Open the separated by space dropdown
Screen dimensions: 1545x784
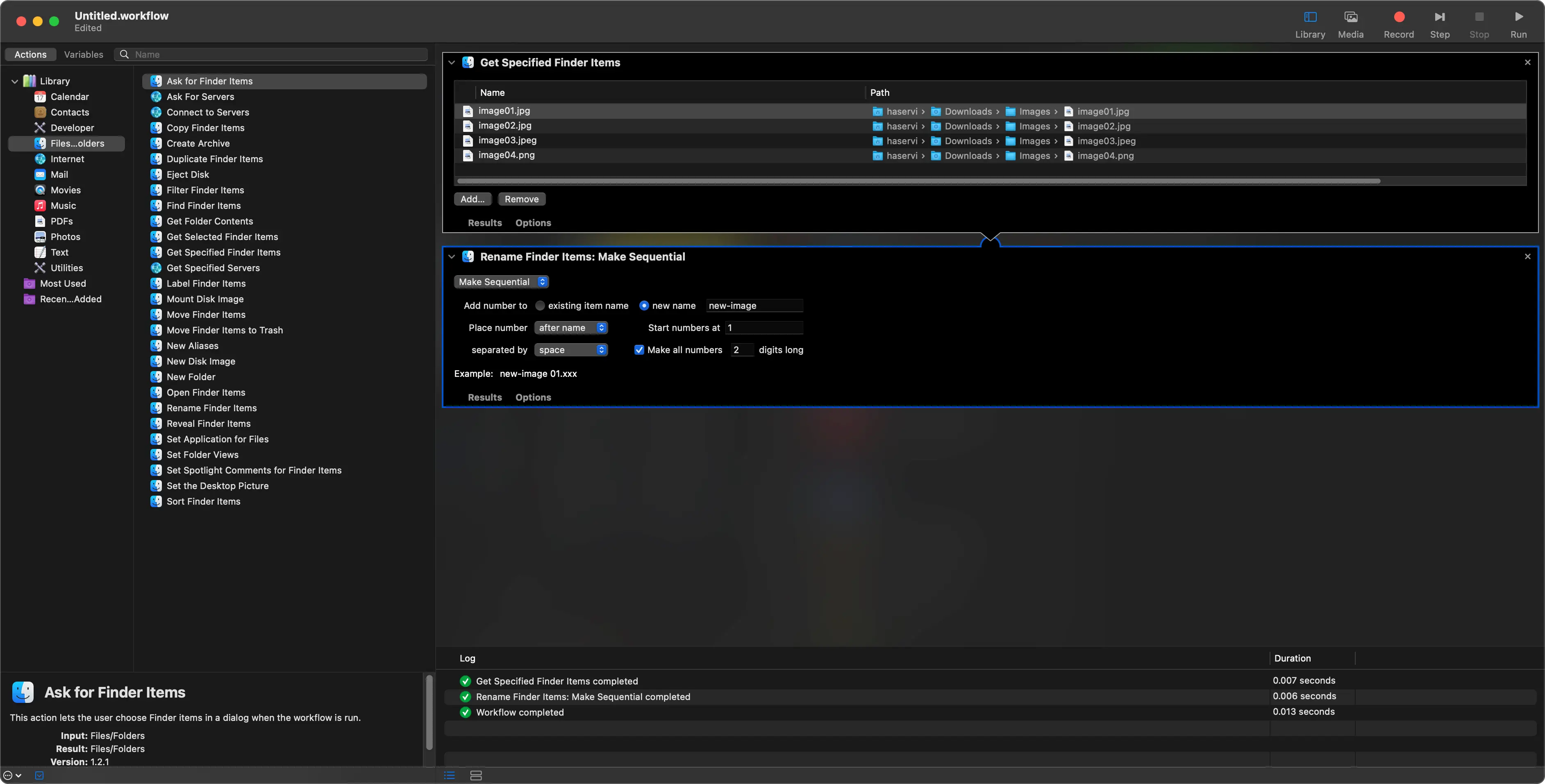(570, 350)
